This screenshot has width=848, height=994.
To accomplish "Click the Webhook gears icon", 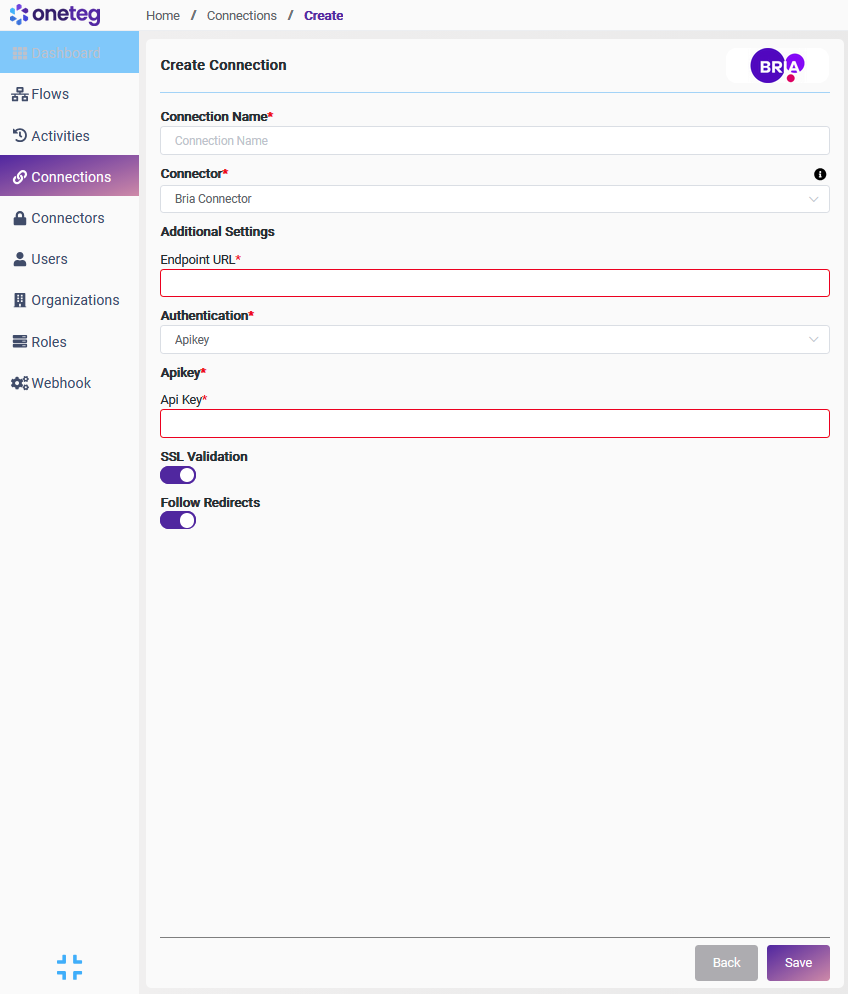I will coord(19,383).
